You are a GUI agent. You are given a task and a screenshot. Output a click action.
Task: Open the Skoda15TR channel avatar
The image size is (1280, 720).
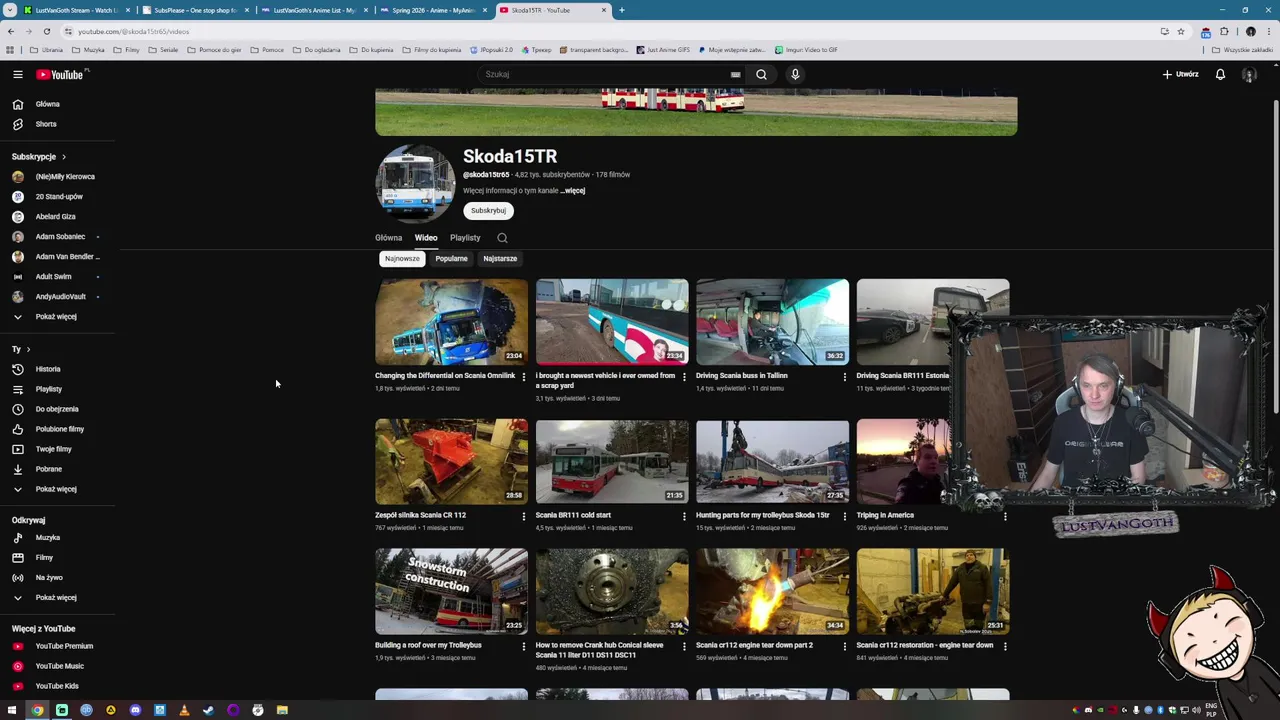[x=415, y=184]
